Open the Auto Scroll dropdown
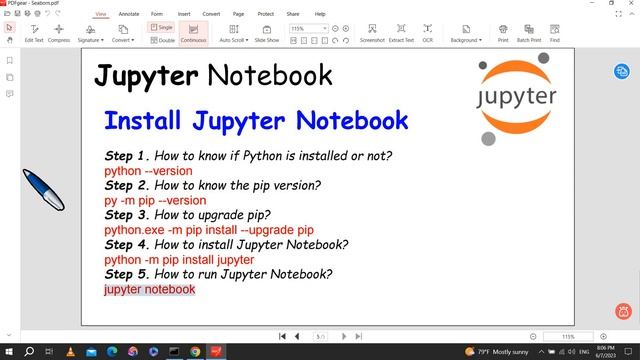640x360 pixels. coord(233,33)
